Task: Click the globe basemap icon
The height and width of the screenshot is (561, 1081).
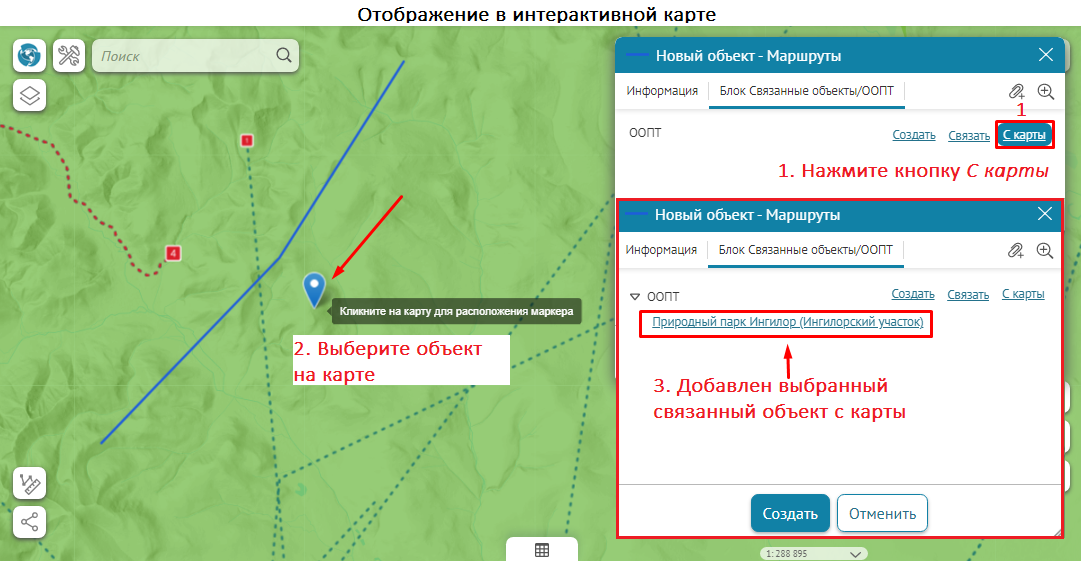Action: 29,56
